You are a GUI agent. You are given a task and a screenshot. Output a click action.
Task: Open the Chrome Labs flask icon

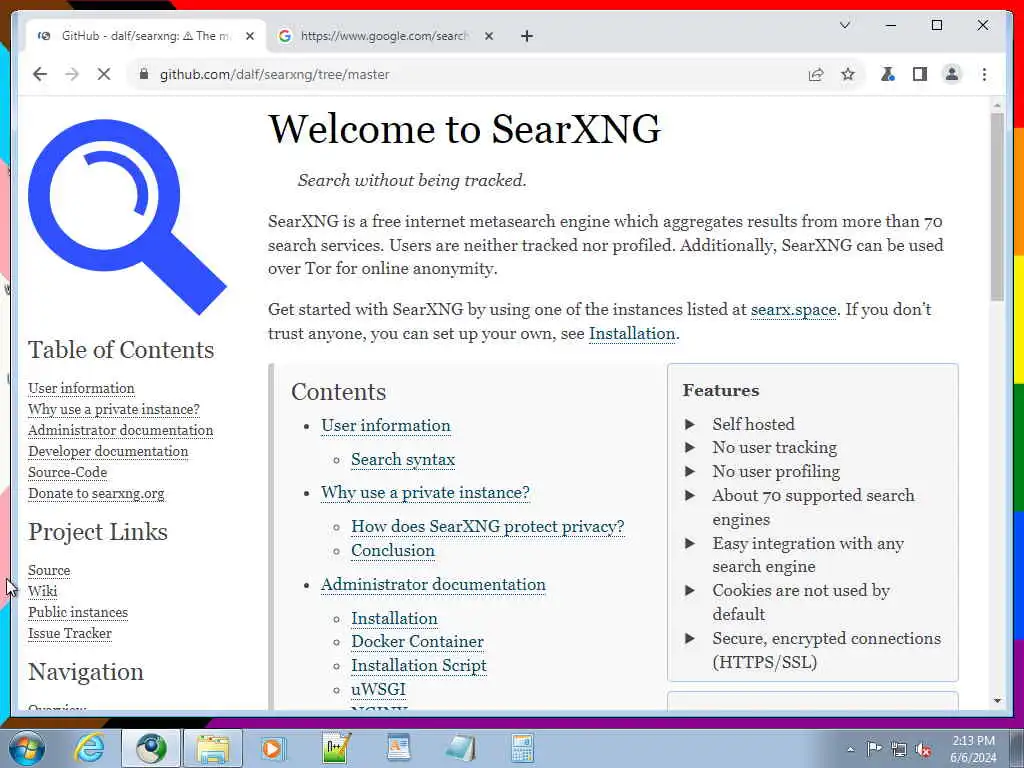pos(888,74)
